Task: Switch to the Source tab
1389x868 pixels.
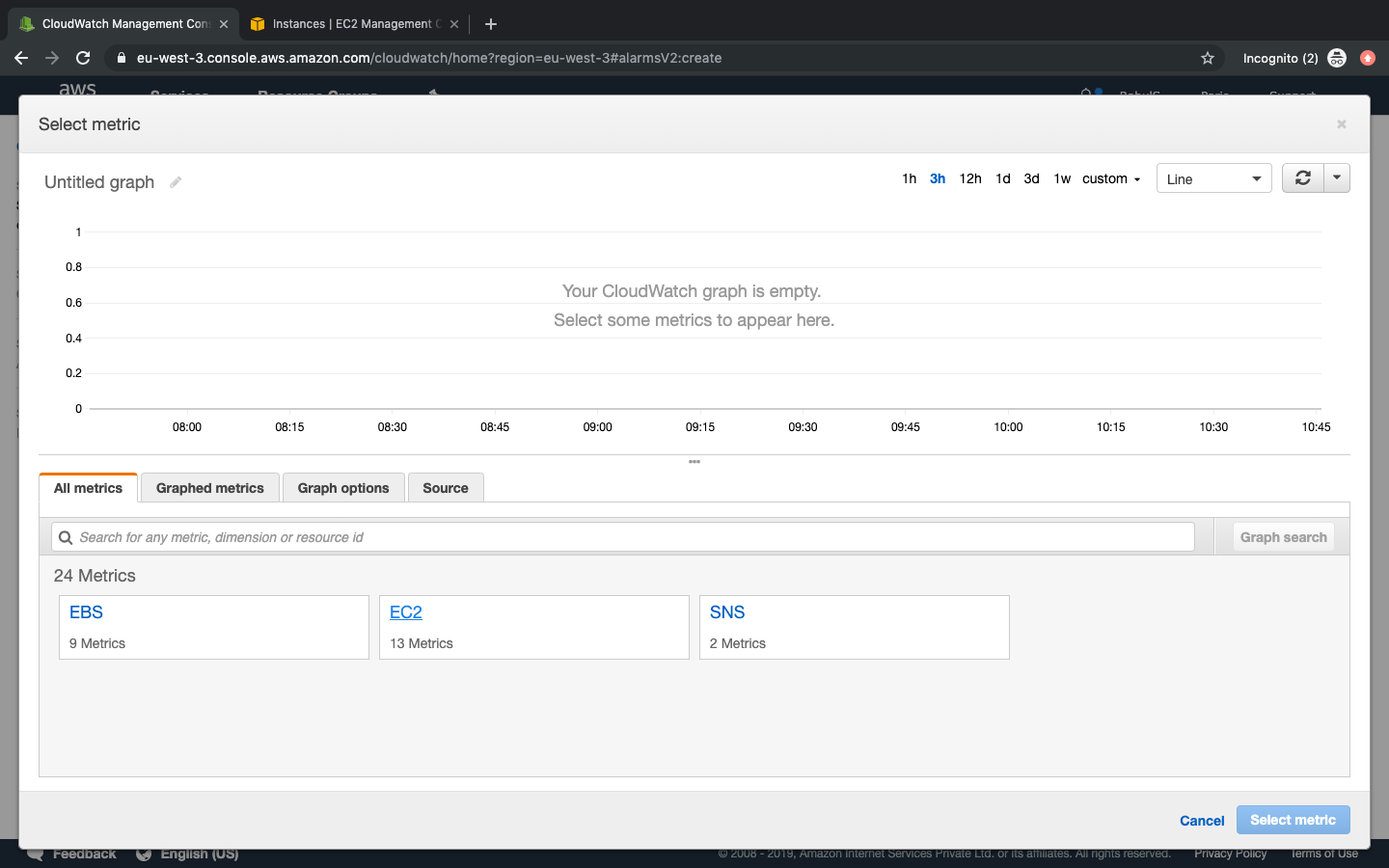Action: pos(446,487)
